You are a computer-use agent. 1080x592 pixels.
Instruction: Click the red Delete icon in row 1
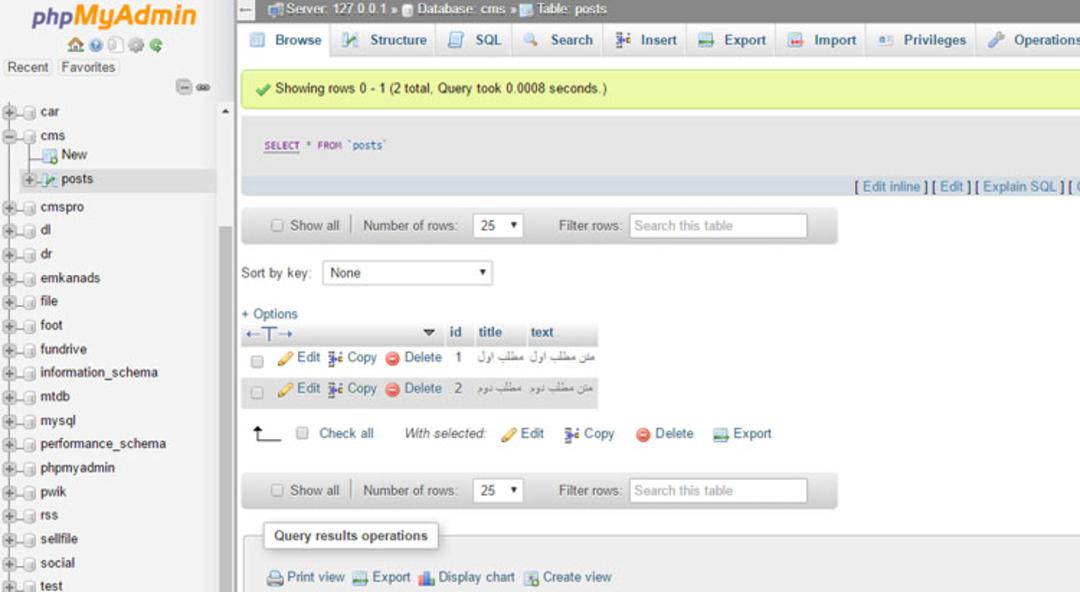click(393, 358)
